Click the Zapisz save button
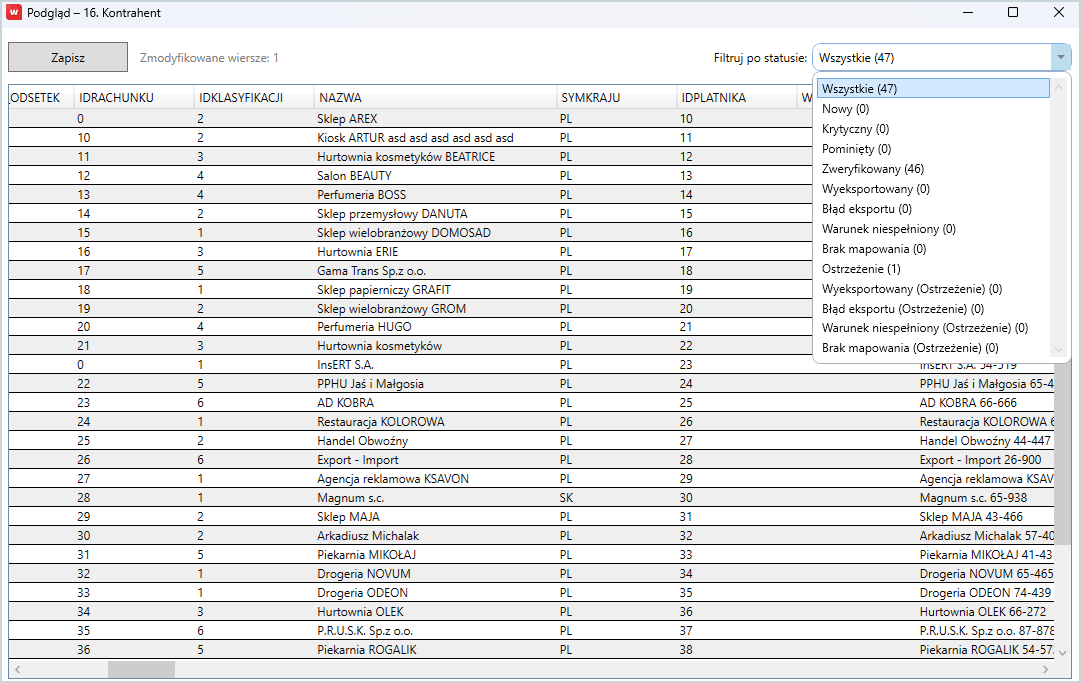The width and height of the screenshot is (1081, 683). (68, 58)
